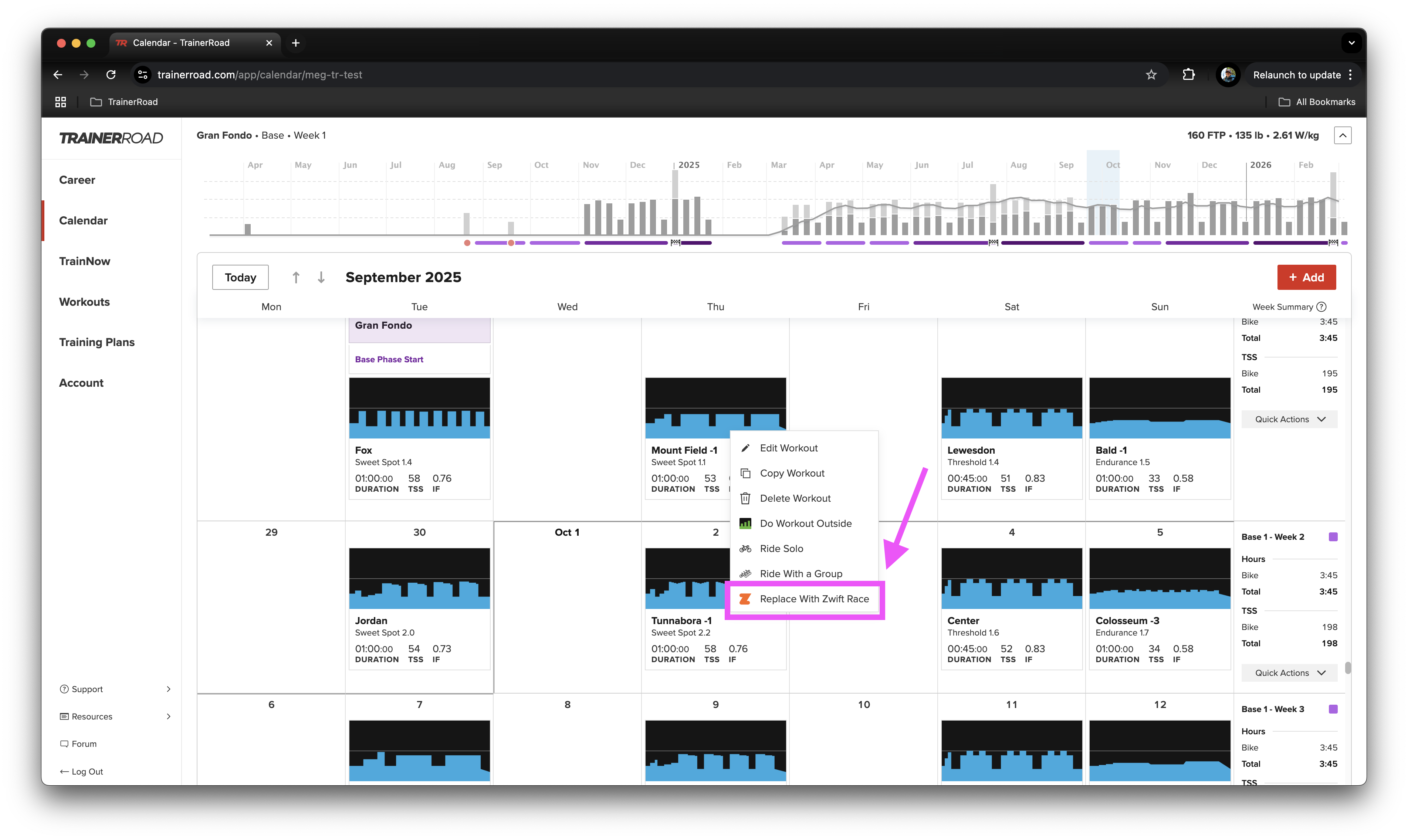The height and width of the screenshot is (840, 1408).
Task: Open the browser extensions puzzle icon
Action: pos(1188,75)
